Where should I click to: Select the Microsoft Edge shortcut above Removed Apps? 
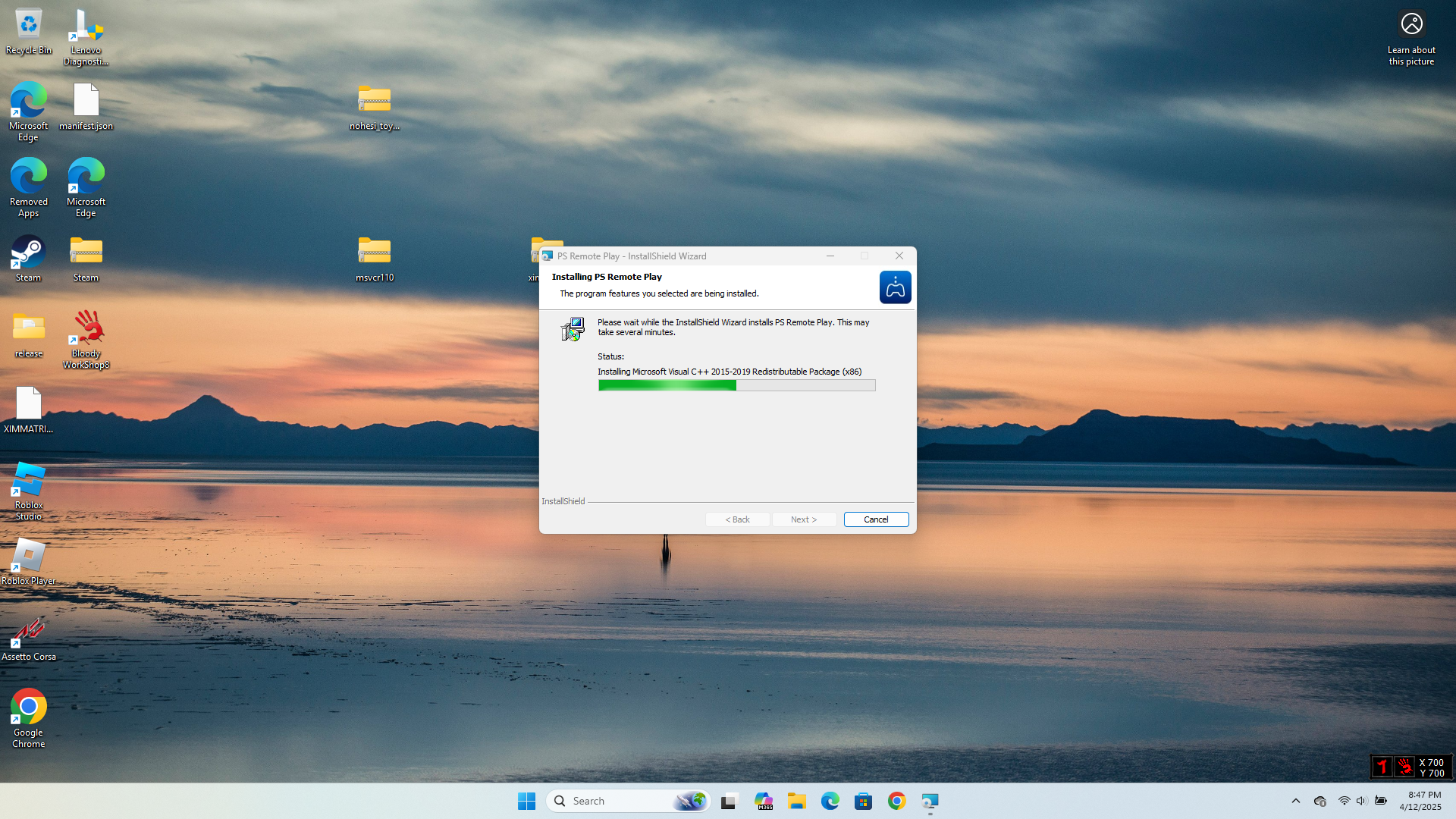pos(29,111)
